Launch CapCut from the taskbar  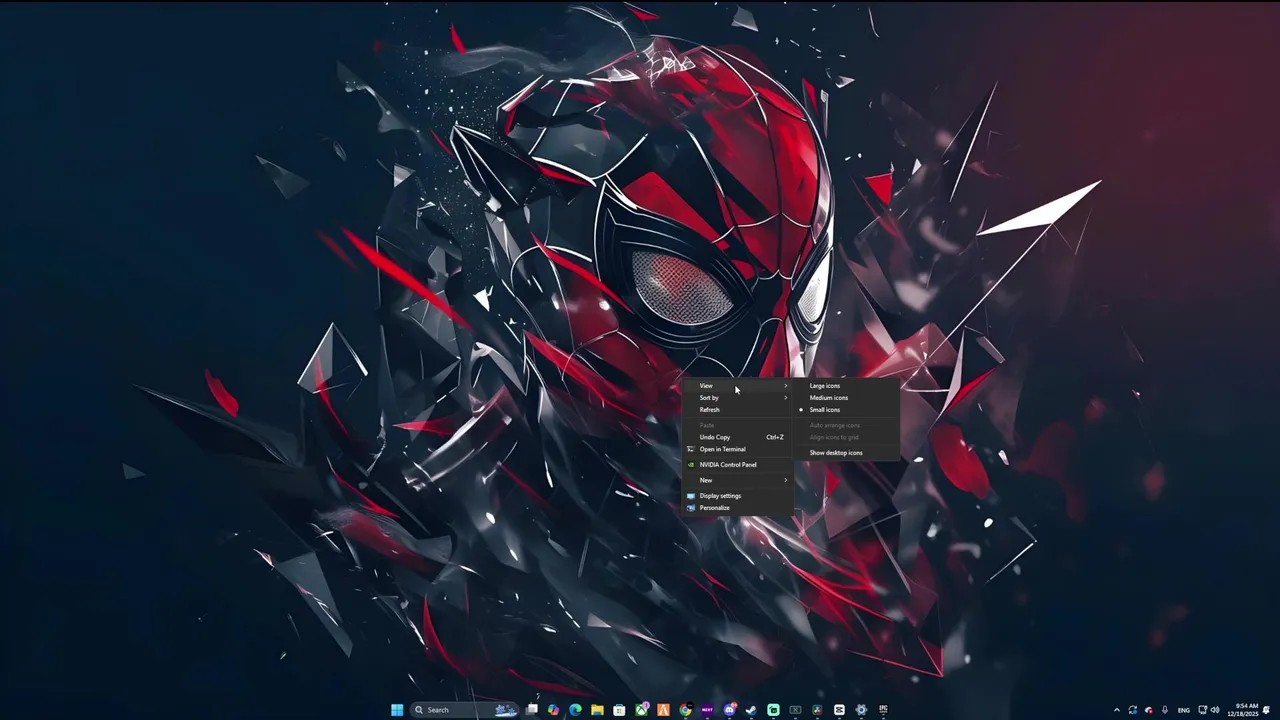839,710
